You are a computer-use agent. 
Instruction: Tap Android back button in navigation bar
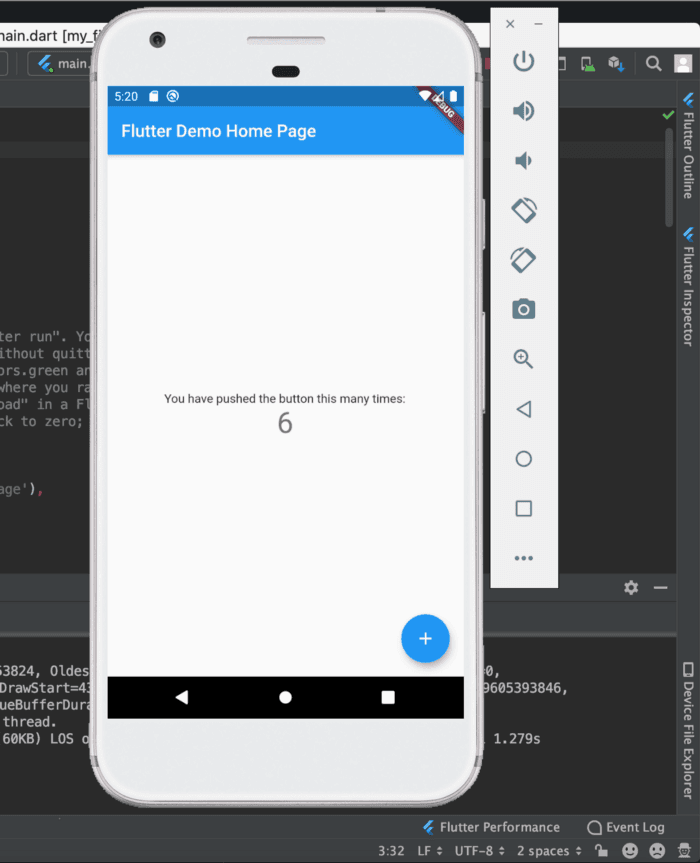pos(182,697)
